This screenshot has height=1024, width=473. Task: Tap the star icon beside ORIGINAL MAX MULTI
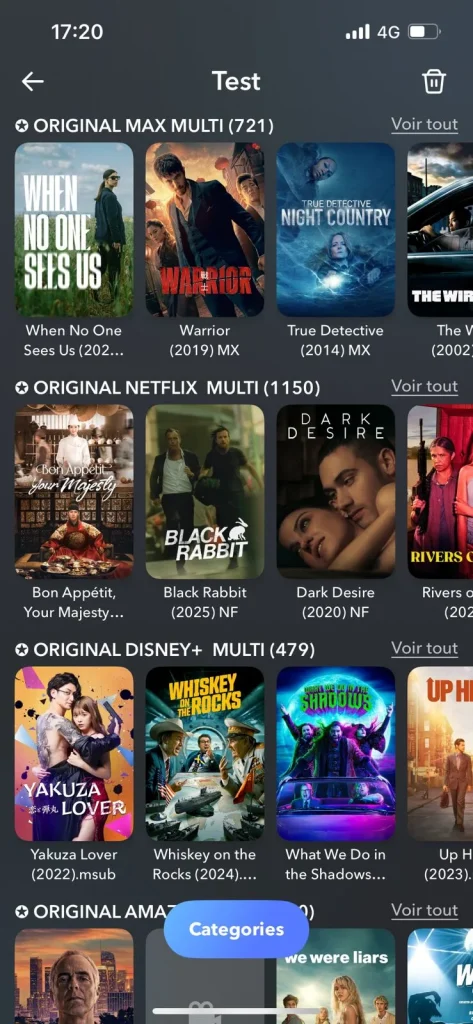click(22, 125)
